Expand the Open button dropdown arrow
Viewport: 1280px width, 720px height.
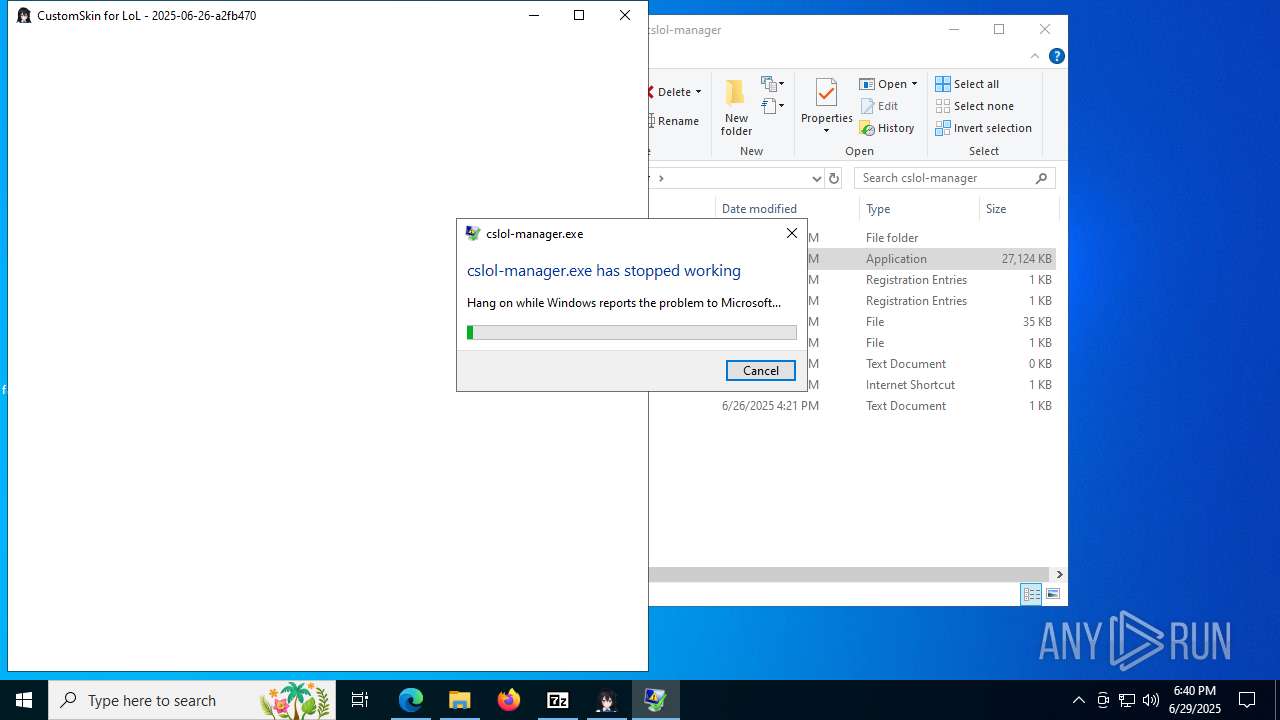click(914, 84)
